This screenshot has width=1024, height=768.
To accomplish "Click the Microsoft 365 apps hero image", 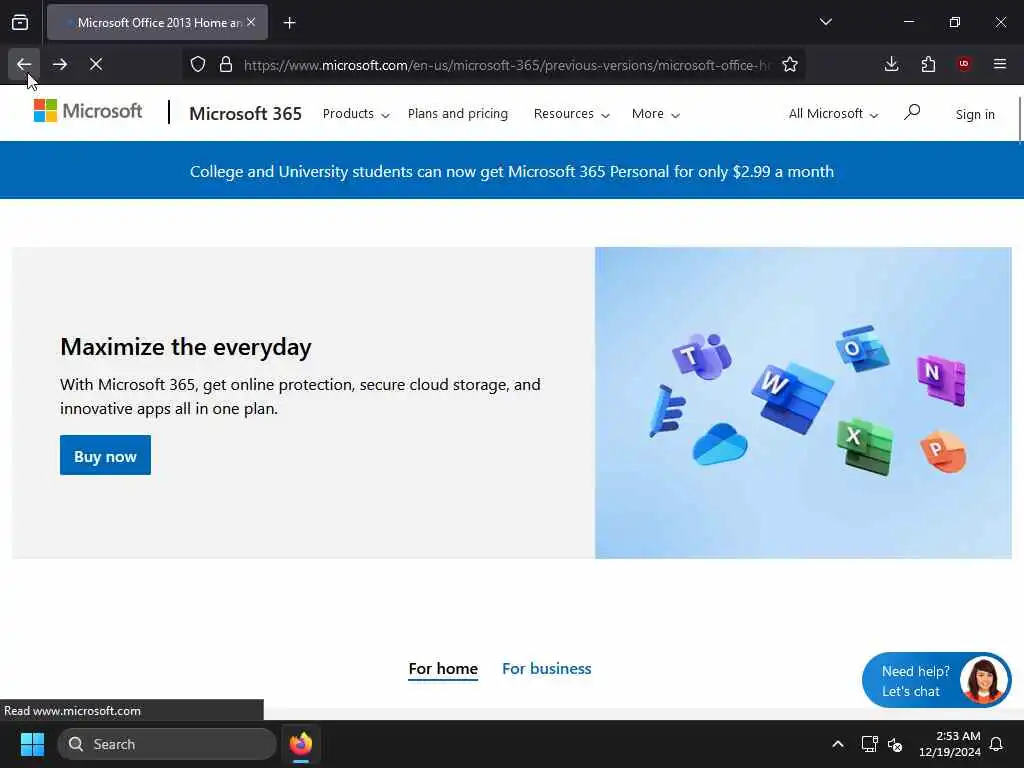I will tap(803, 402).
